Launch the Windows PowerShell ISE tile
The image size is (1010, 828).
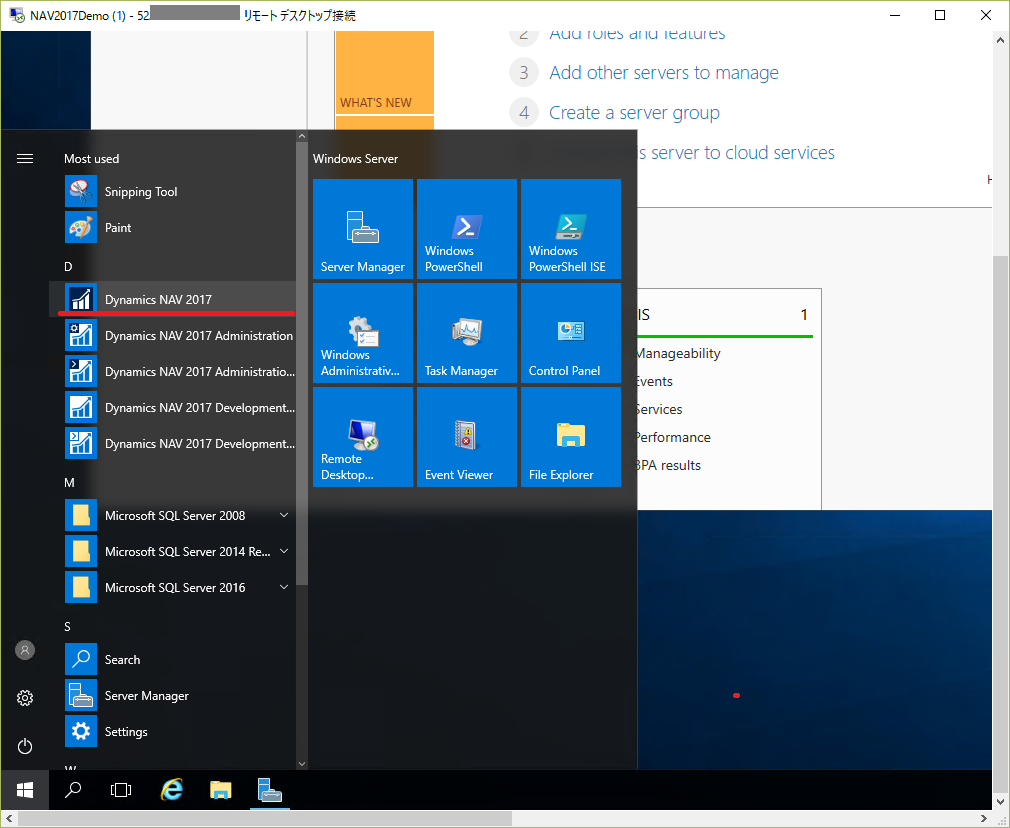(x=571, y=229)
